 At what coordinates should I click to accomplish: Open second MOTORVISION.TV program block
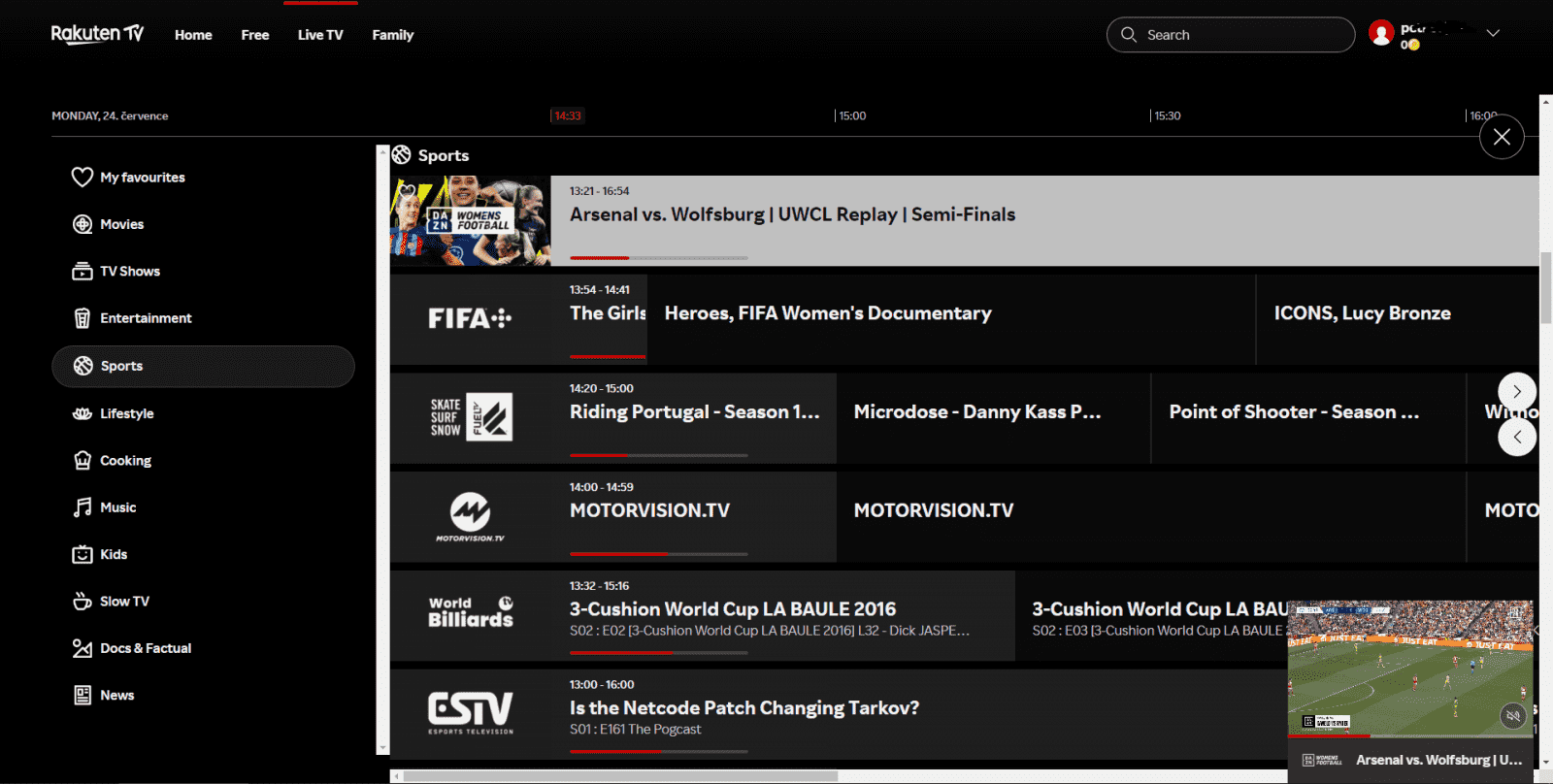(x=1151, y=517)
